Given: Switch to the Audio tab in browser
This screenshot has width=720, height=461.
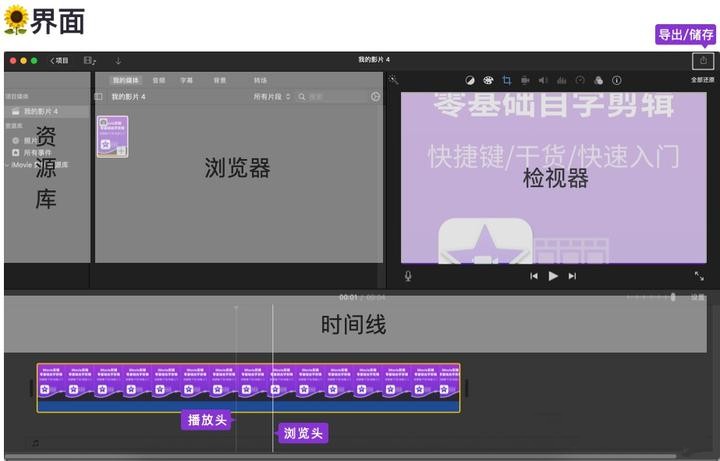Looking at the screenshot, I should click(x=158, y=80).
